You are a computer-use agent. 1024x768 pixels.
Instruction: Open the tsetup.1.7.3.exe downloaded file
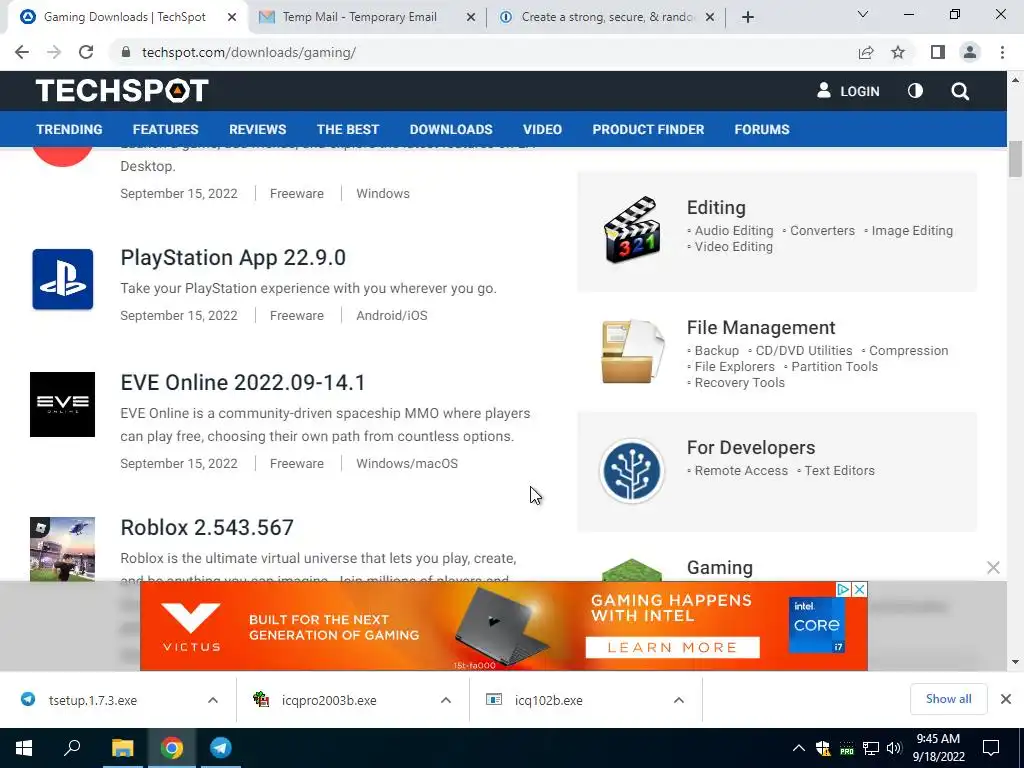93,700
